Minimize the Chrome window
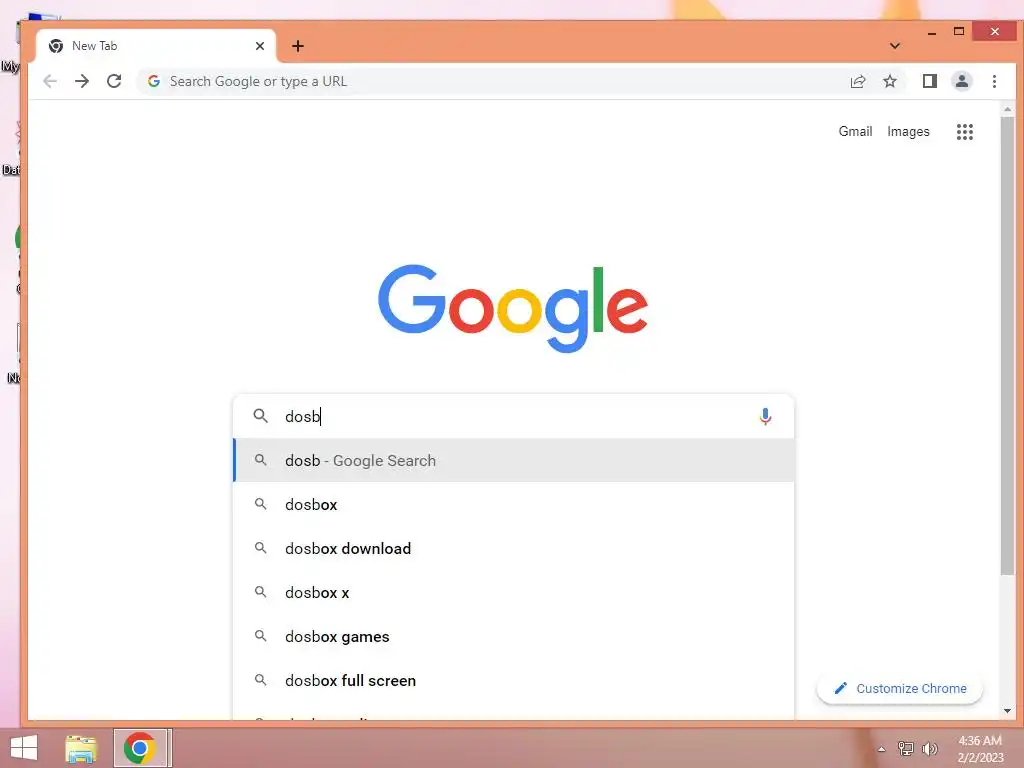This screenshot has width=1024, height=768. (932, 32)
